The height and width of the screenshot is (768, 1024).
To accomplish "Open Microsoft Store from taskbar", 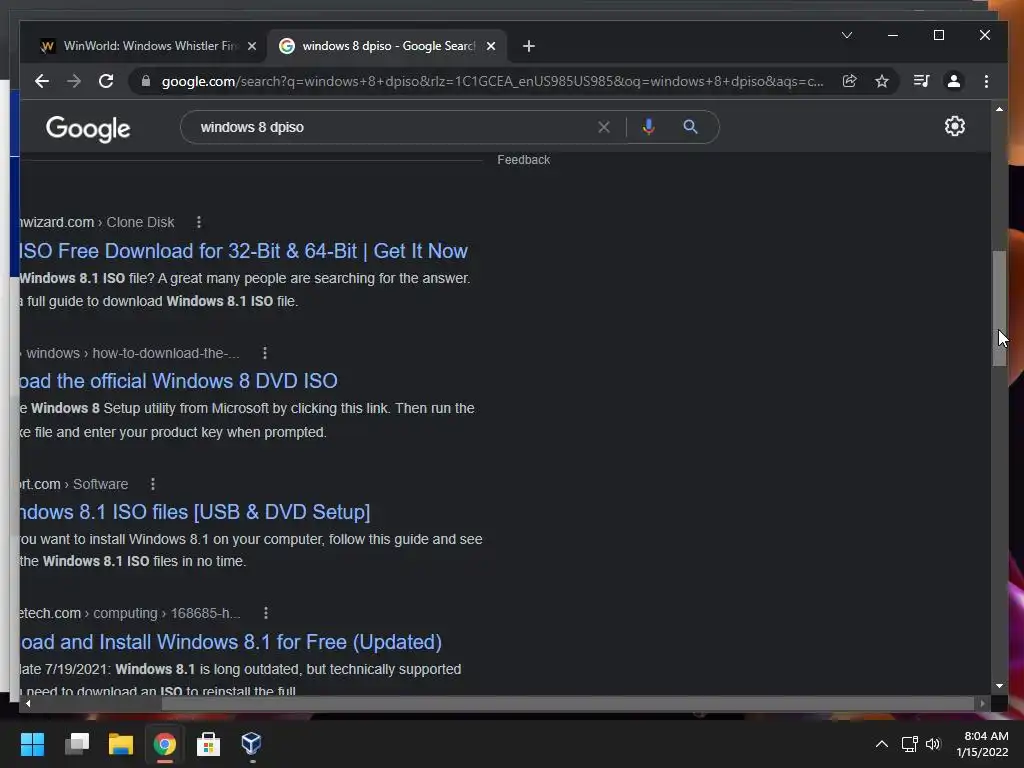I will (x=208, y=744).
